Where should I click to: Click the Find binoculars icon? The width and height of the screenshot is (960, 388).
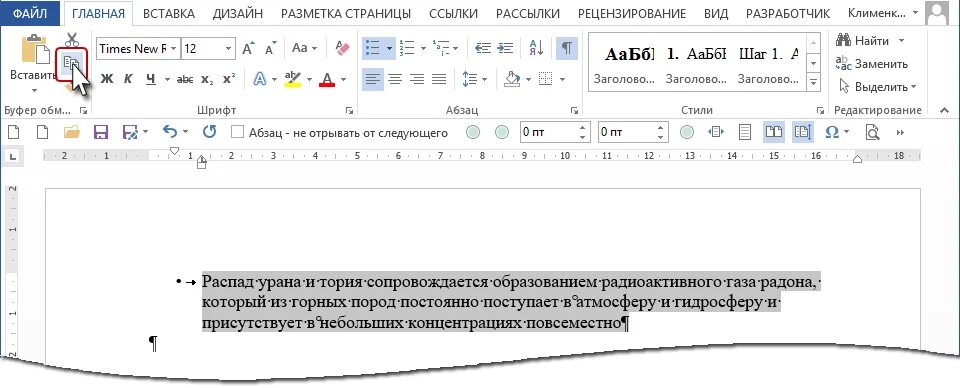pyautogui.click(x=844, y=41)
